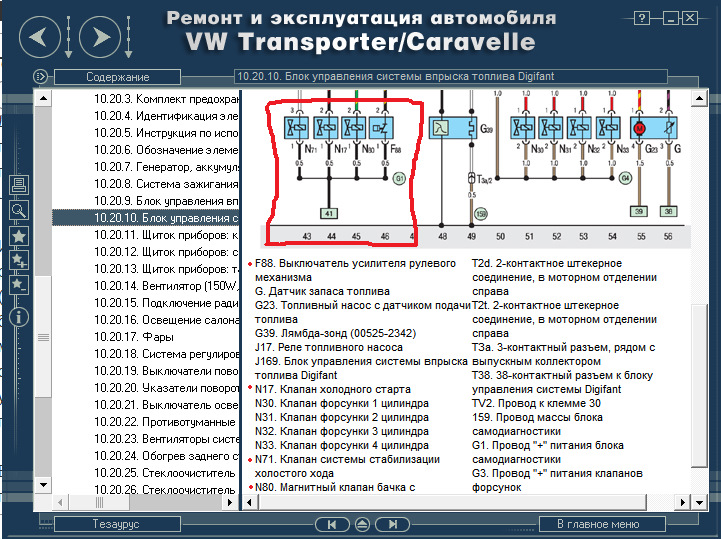Click the print icon in sidebar

click(19, 185)
